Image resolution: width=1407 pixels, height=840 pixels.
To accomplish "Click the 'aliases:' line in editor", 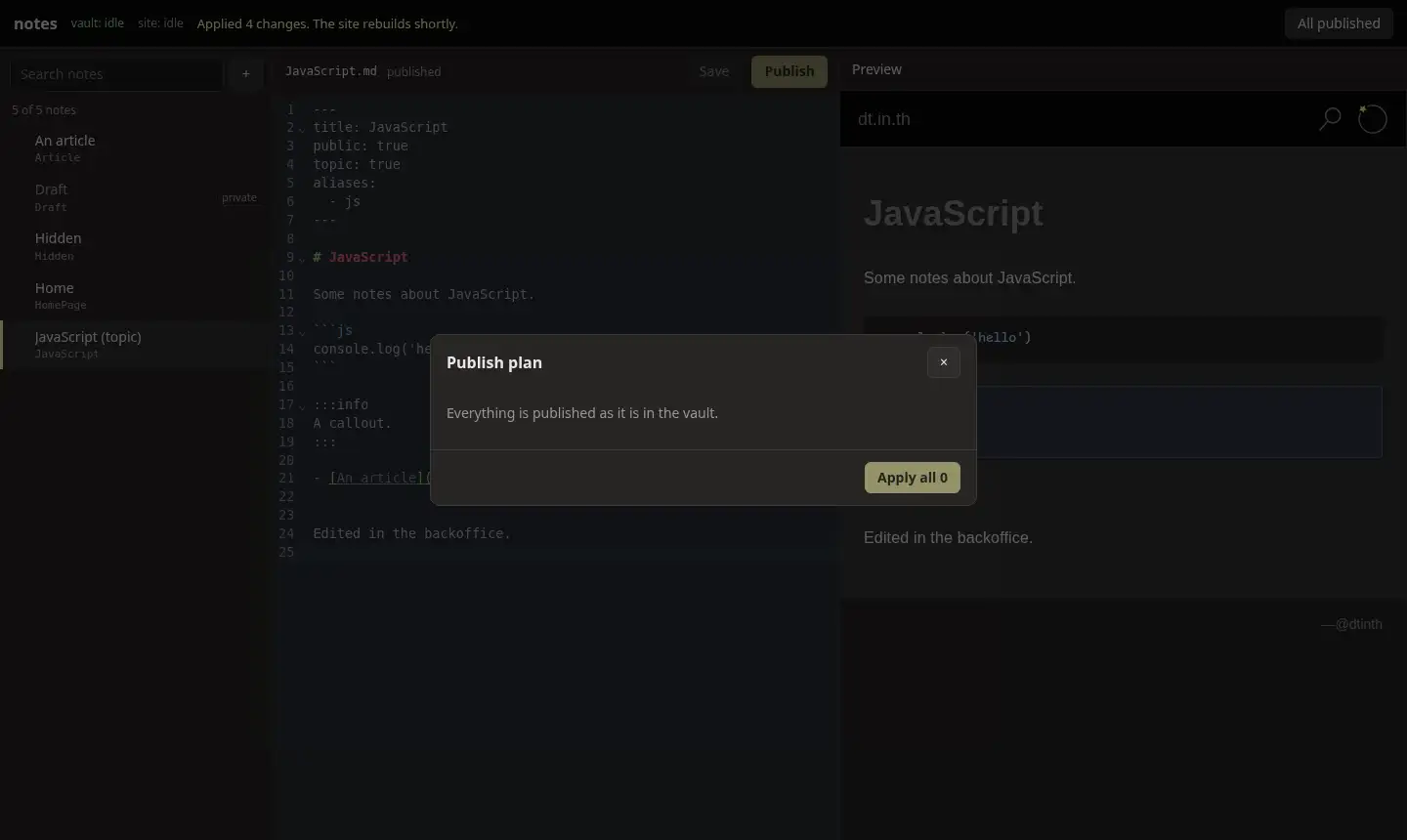I will coord(345,183).
